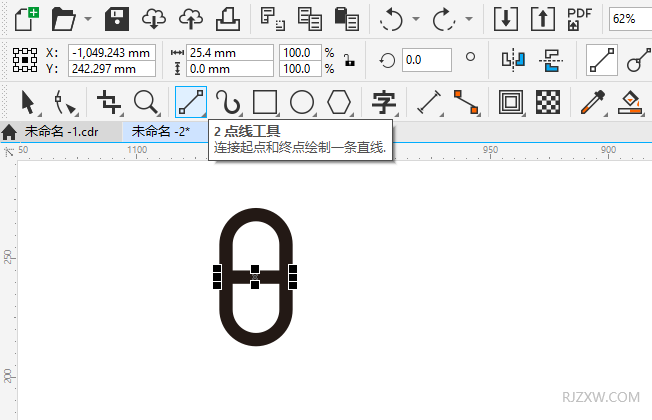Click the 2-point line mode button in property bar
The width and height of the screenshot is (652, 420).
[x=602, y=60]
